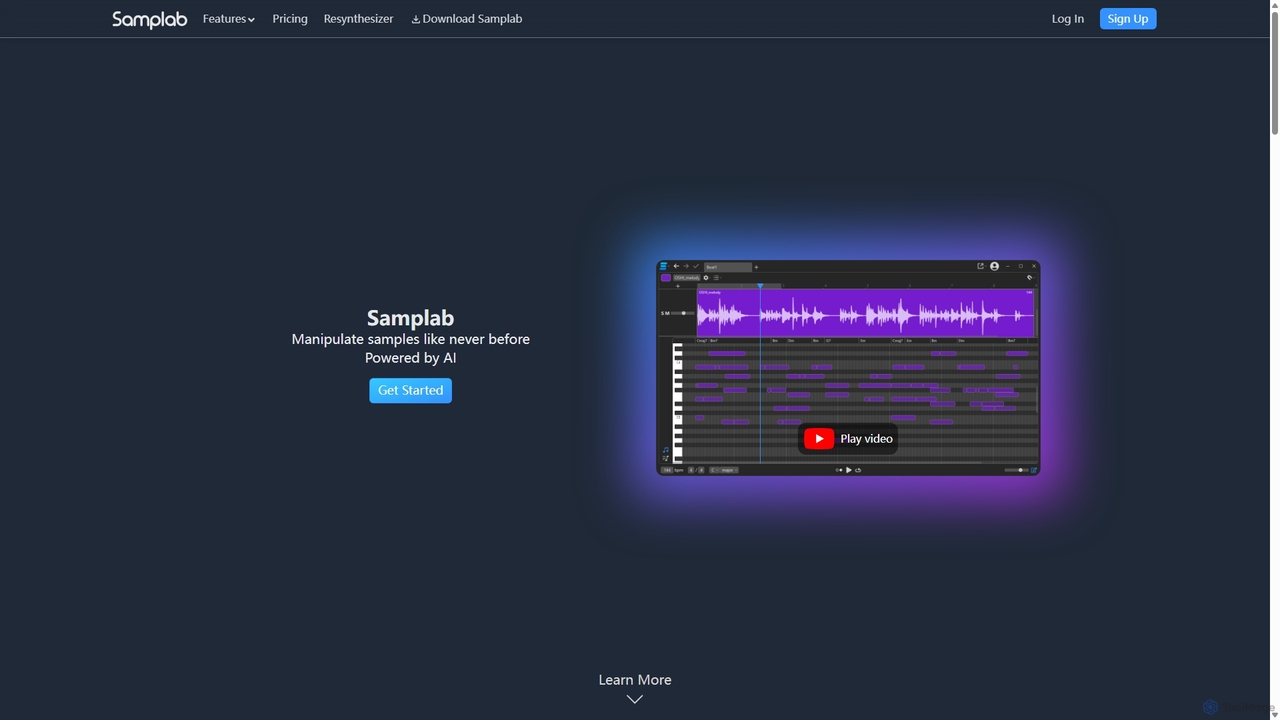Screen dimensions: 1280x720
Task: Click the "Manipulate samples like never before" tagline
Action: pos(410,339)
